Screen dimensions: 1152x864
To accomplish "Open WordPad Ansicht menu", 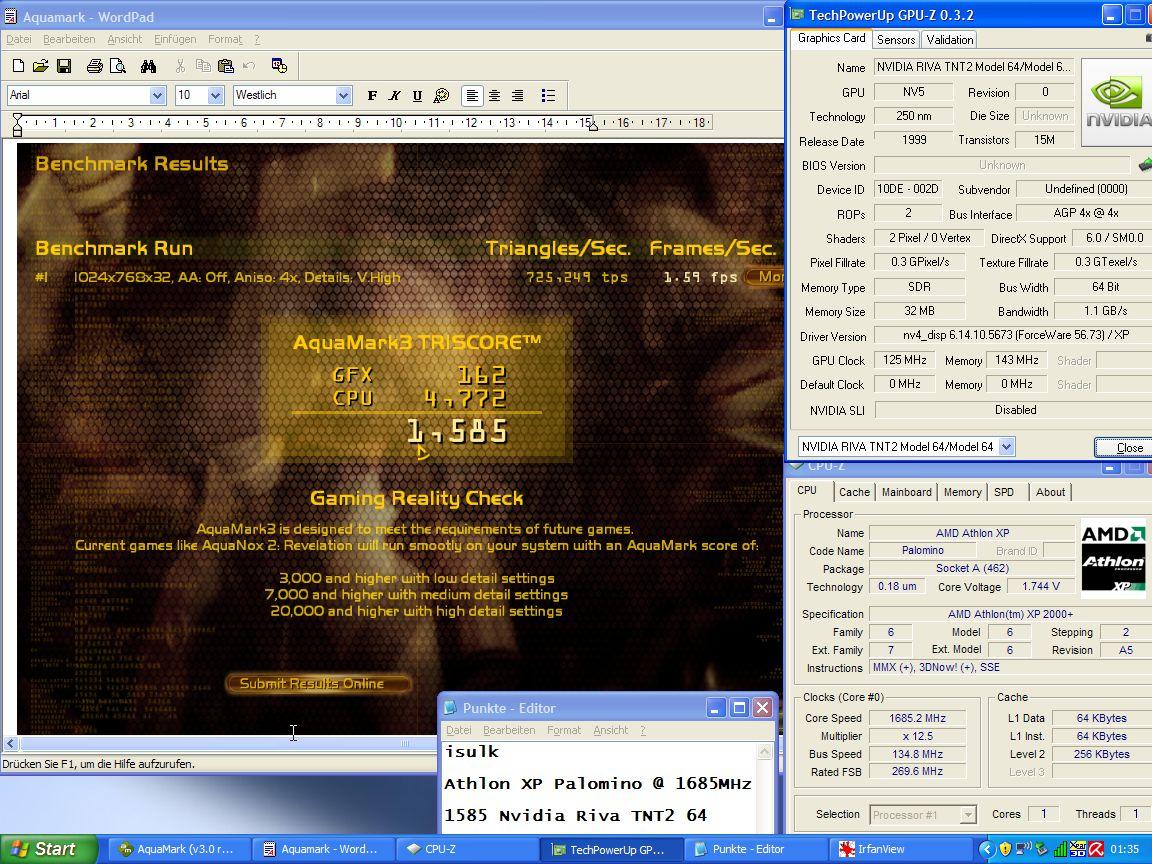I will click(x=124, y=39).
